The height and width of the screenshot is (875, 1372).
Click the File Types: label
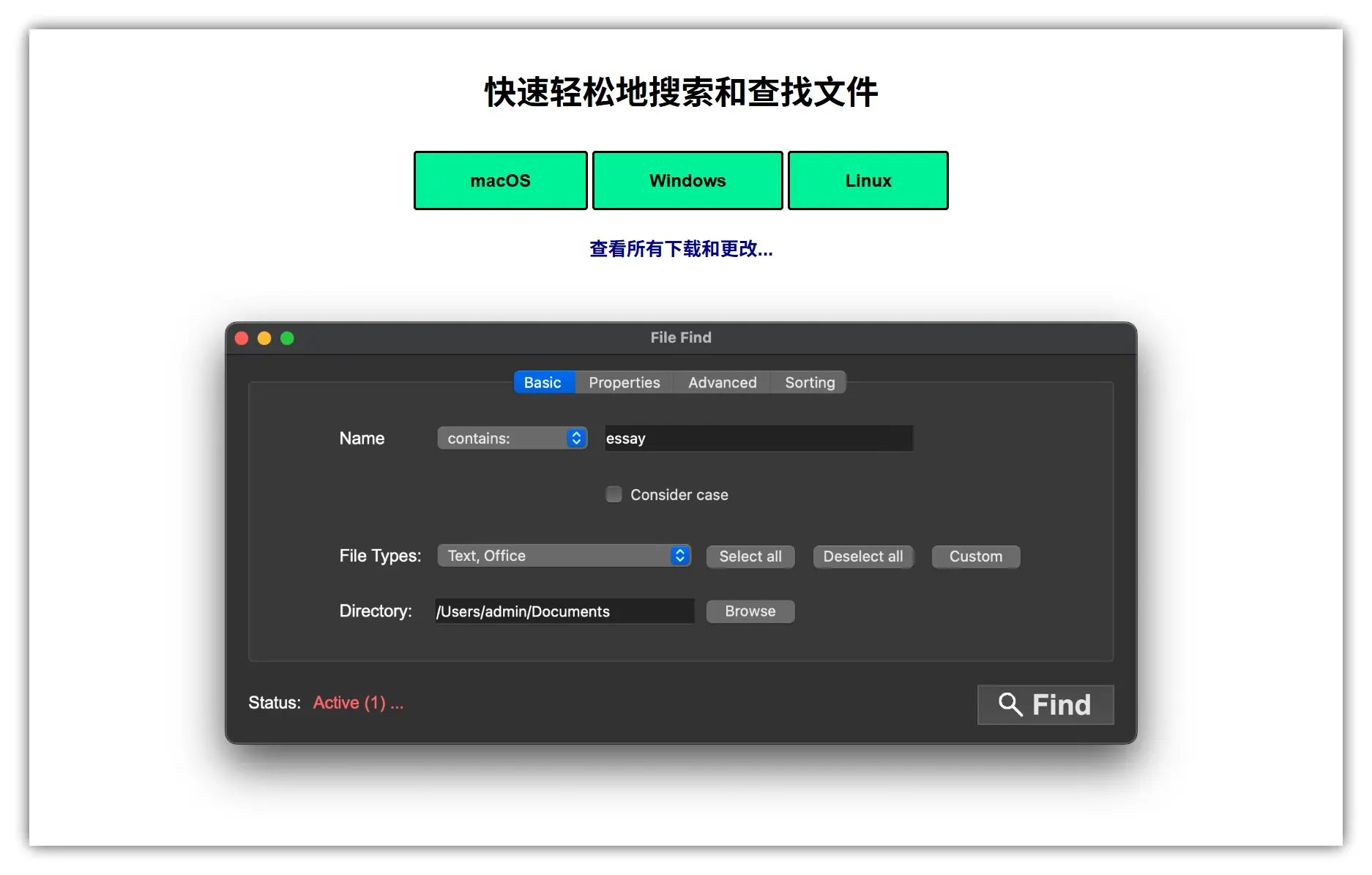pos(380,556)
